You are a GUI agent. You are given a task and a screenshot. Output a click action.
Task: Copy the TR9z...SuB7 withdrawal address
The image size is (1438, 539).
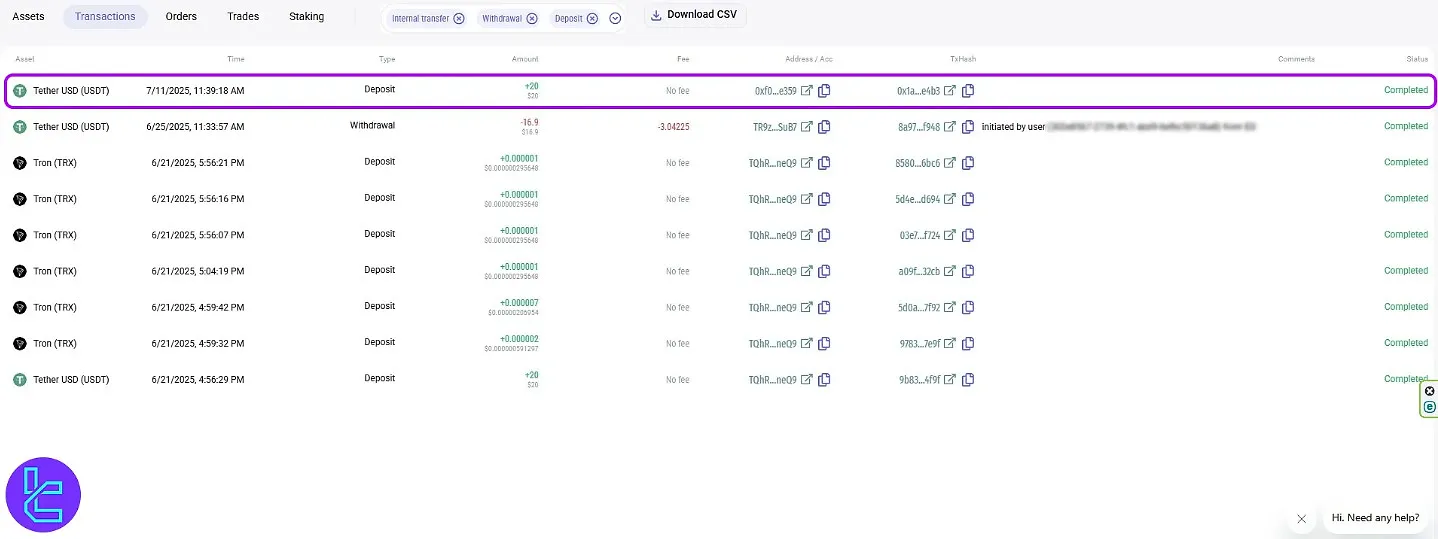(x=824, y=127)
